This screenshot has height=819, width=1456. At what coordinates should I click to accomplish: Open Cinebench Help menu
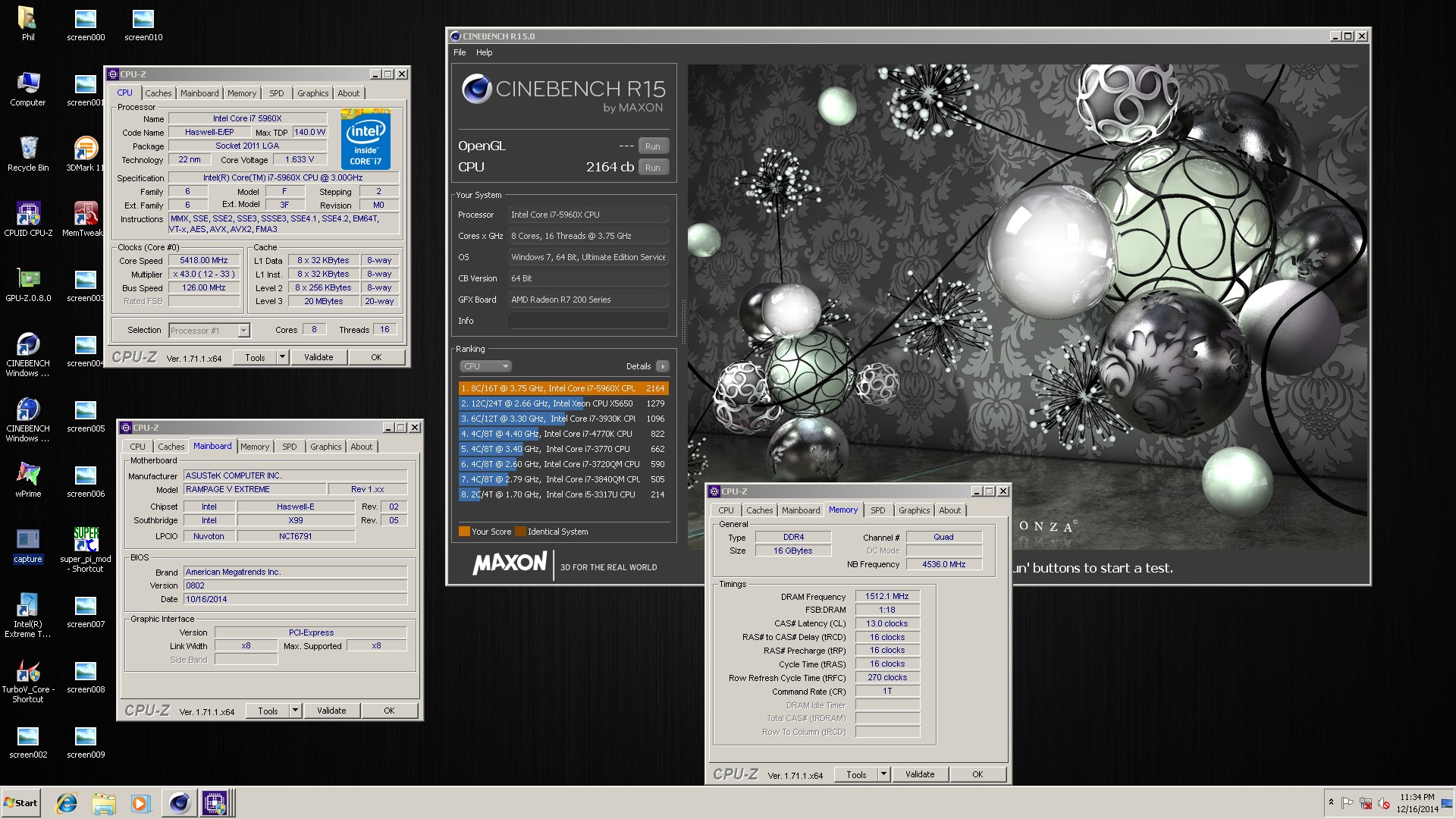(x=484, y=52)
